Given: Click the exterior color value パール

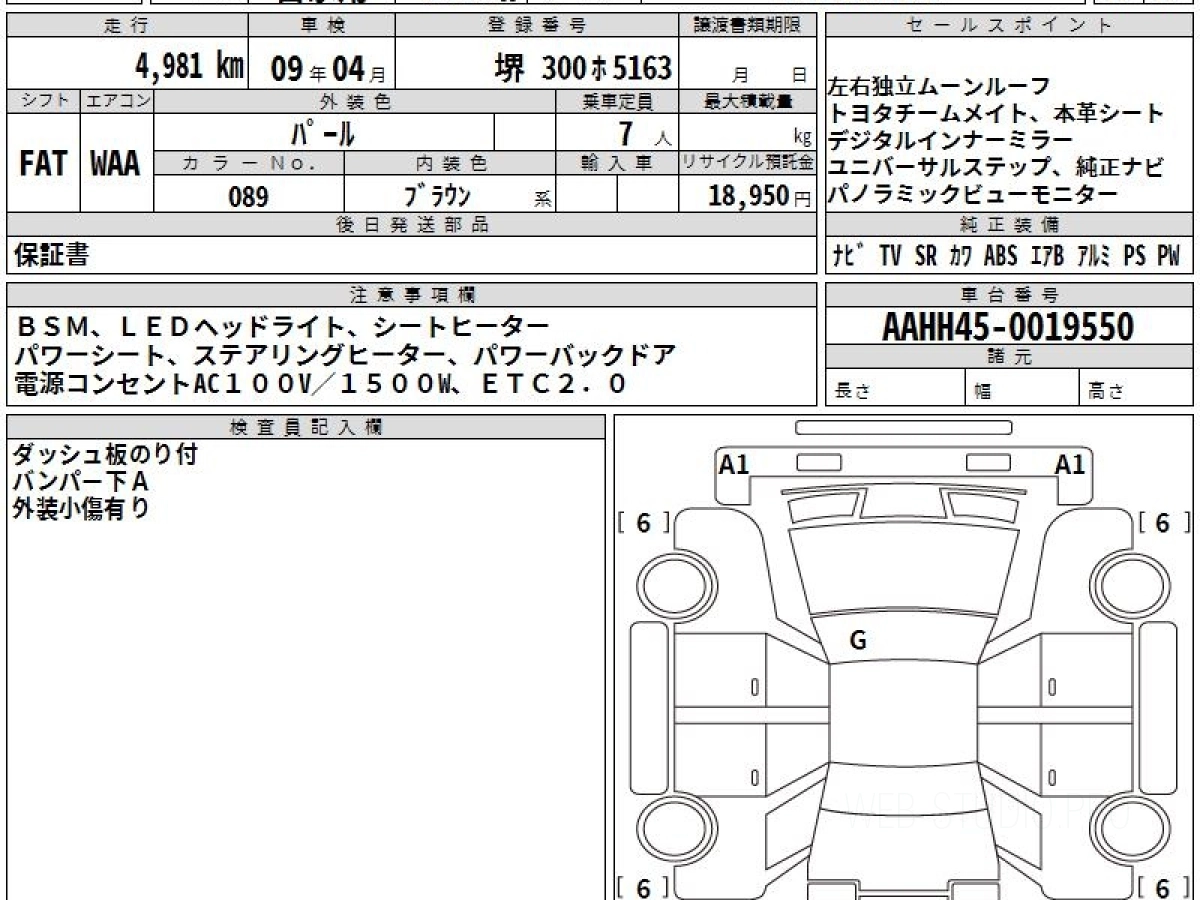Looking at the screenshot, I should pyautogui.click(x=323, y=132).
